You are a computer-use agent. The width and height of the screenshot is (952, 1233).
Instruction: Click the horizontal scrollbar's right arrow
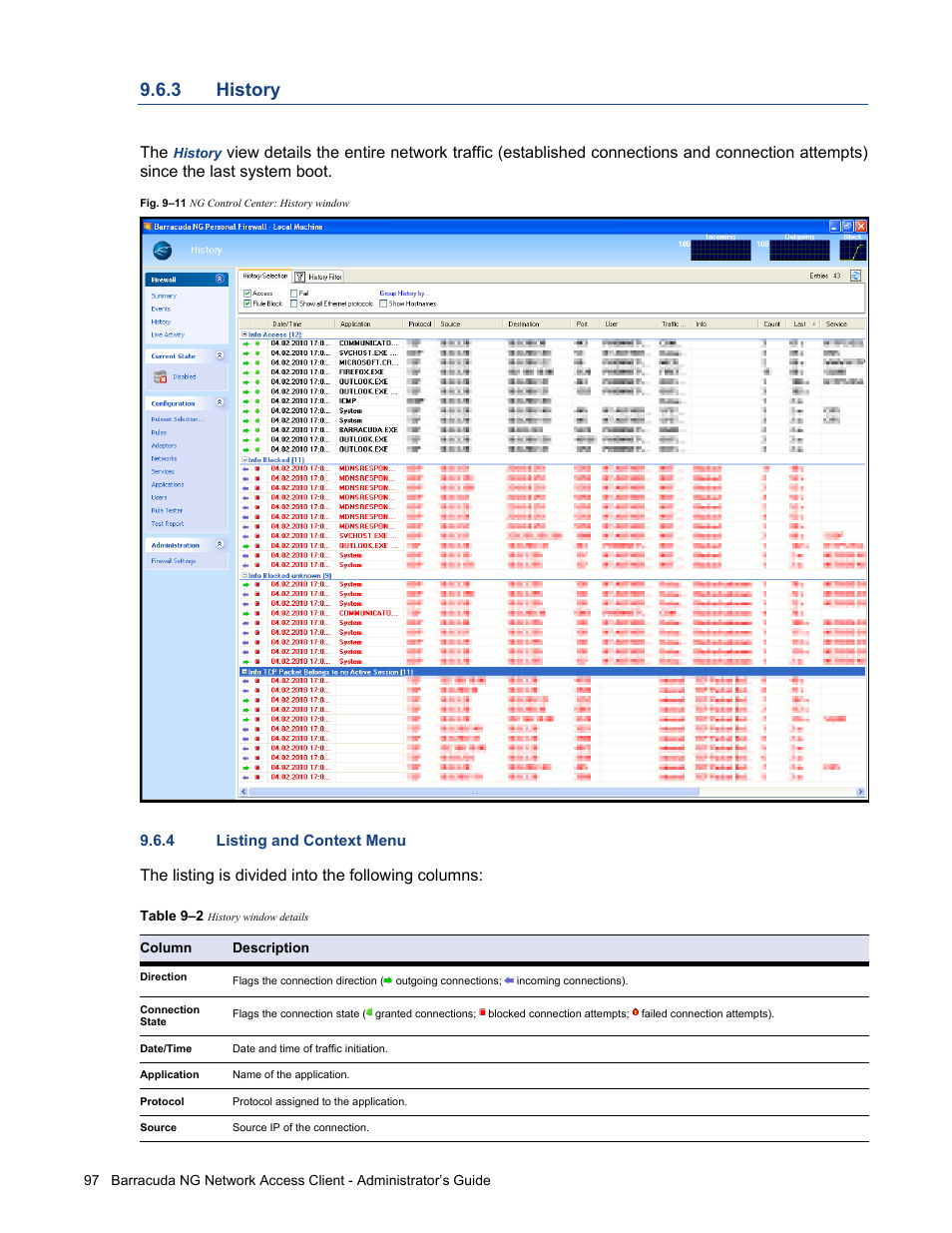pos(860,792)
